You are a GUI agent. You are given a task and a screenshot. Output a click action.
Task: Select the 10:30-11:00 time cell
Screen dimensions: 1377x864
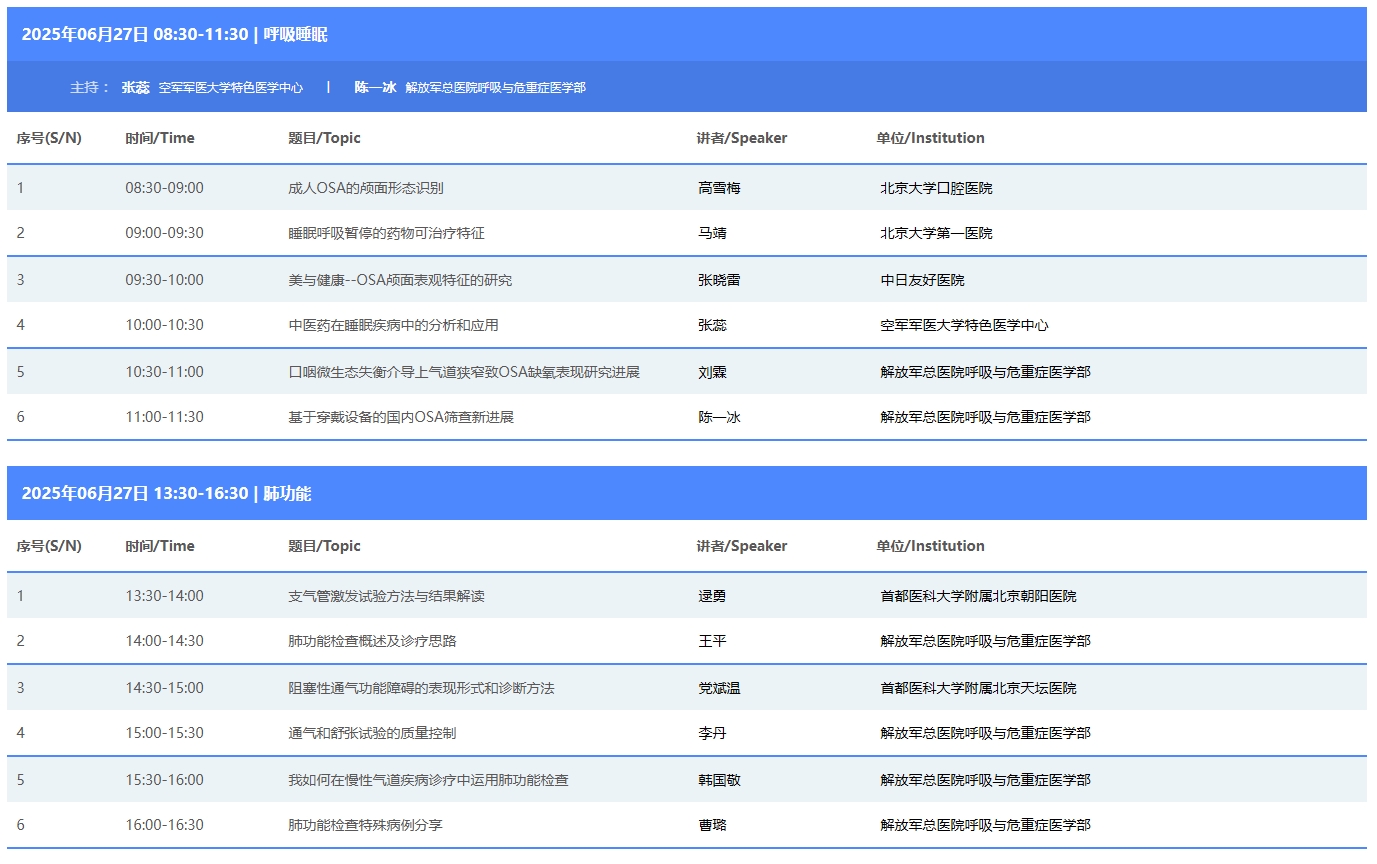(x=164, y=372)
